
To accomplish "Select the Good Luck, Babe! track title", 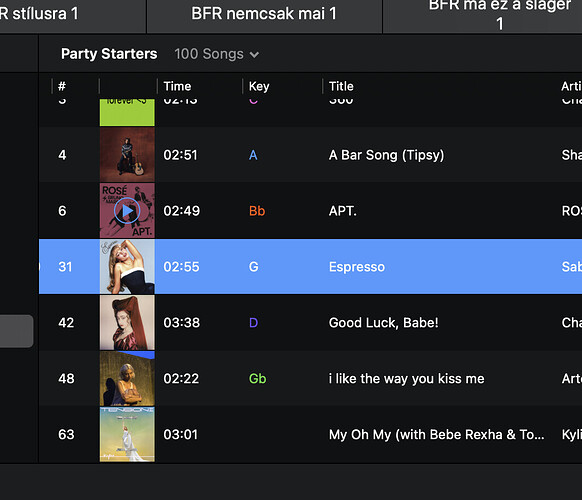I will click(x=383, y=323).
